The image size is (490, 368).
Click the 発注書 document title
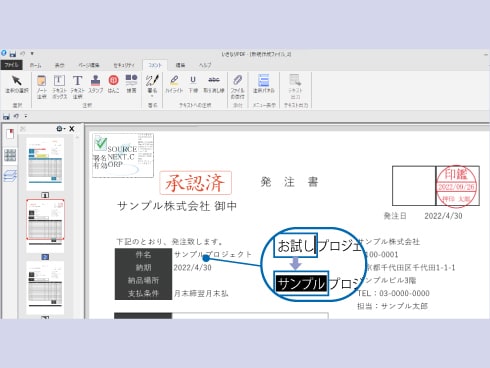tap(289, 182)
